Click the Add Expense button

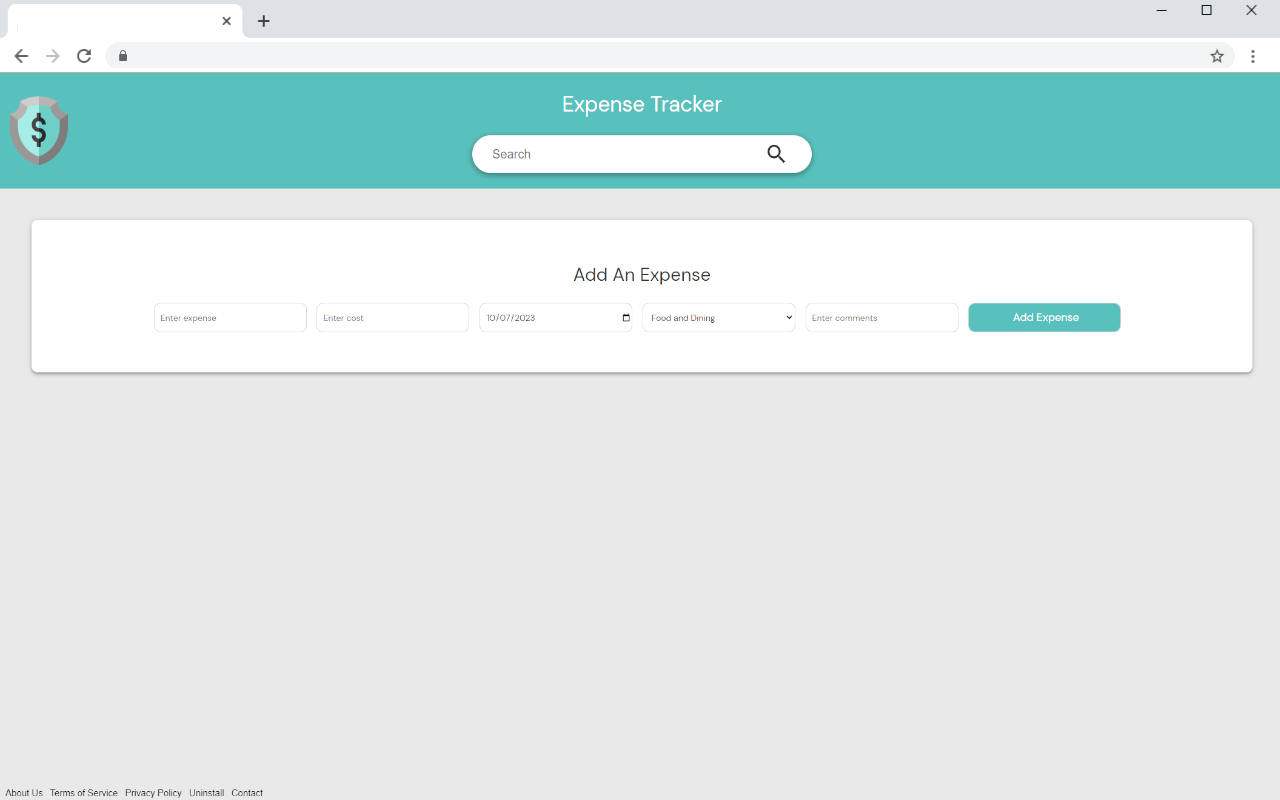[1044, 318]
